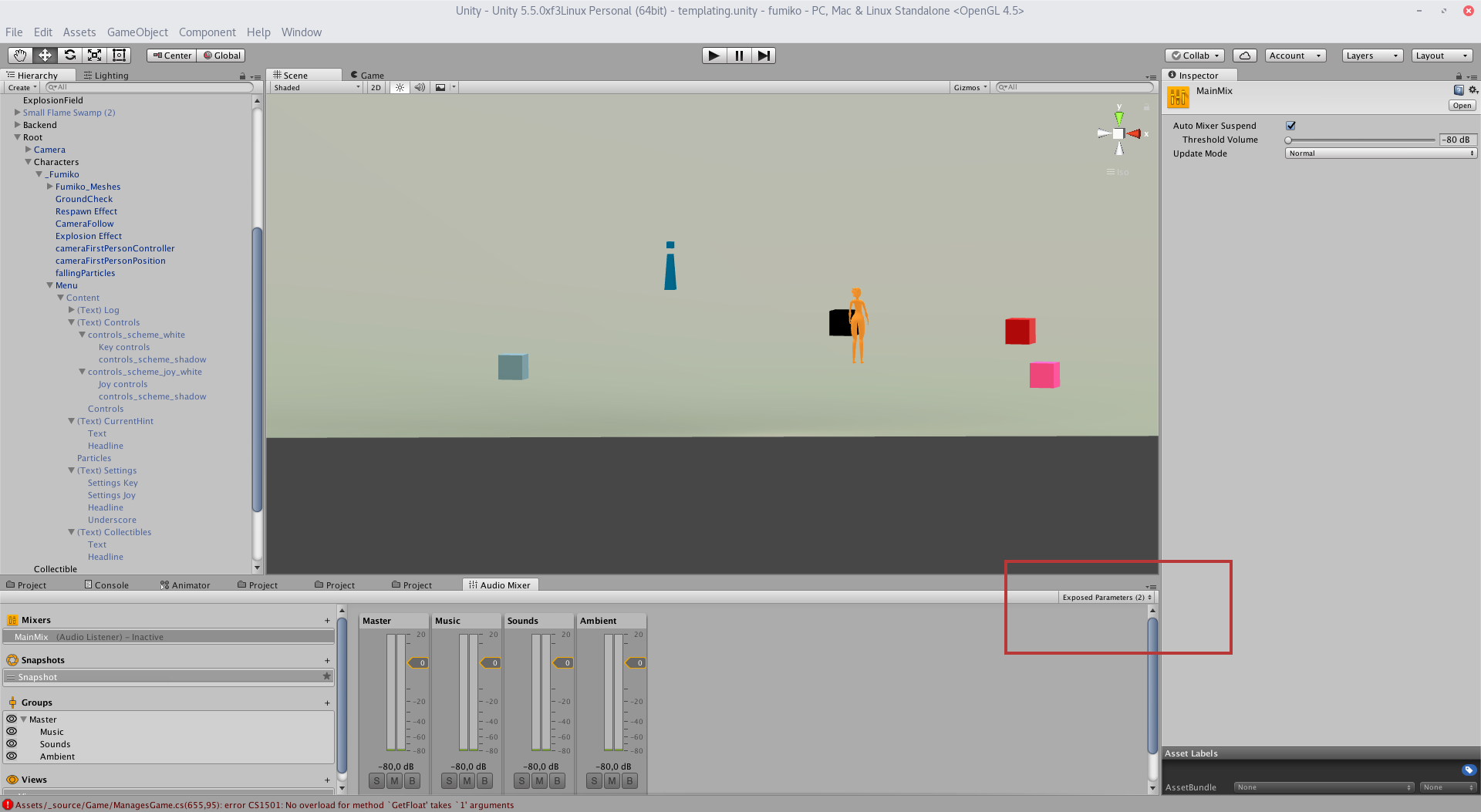Select the Hand tool in the toolbar
The image size is (1481, 812).
pyautogui.click(x=19, y=55)
